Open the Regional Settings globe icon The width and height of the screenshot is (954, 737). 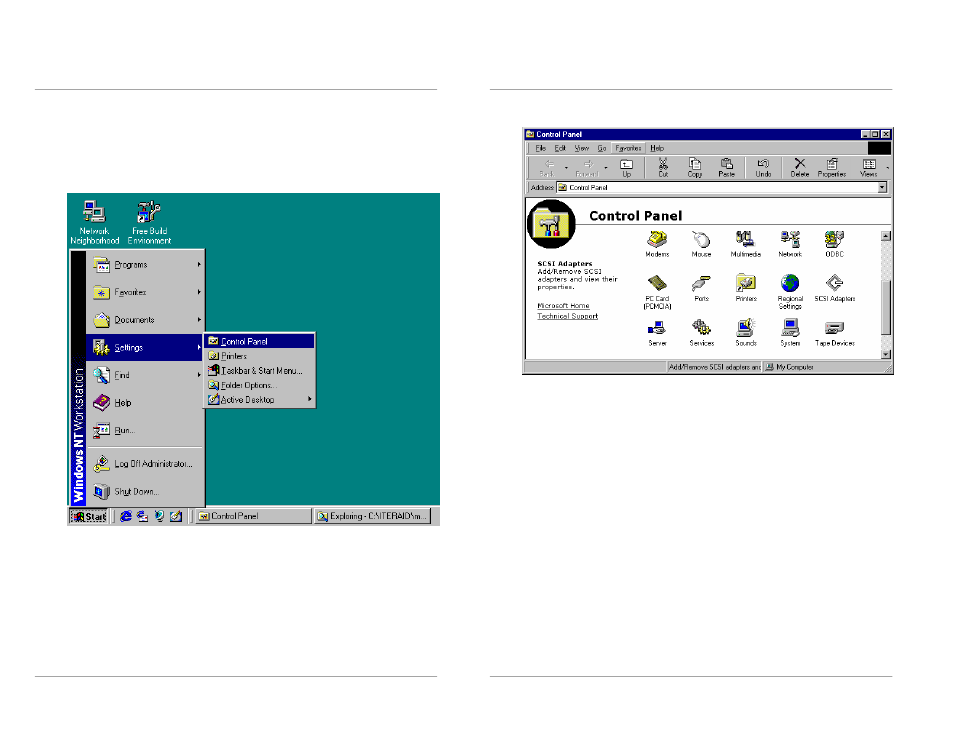coord(790,292)
